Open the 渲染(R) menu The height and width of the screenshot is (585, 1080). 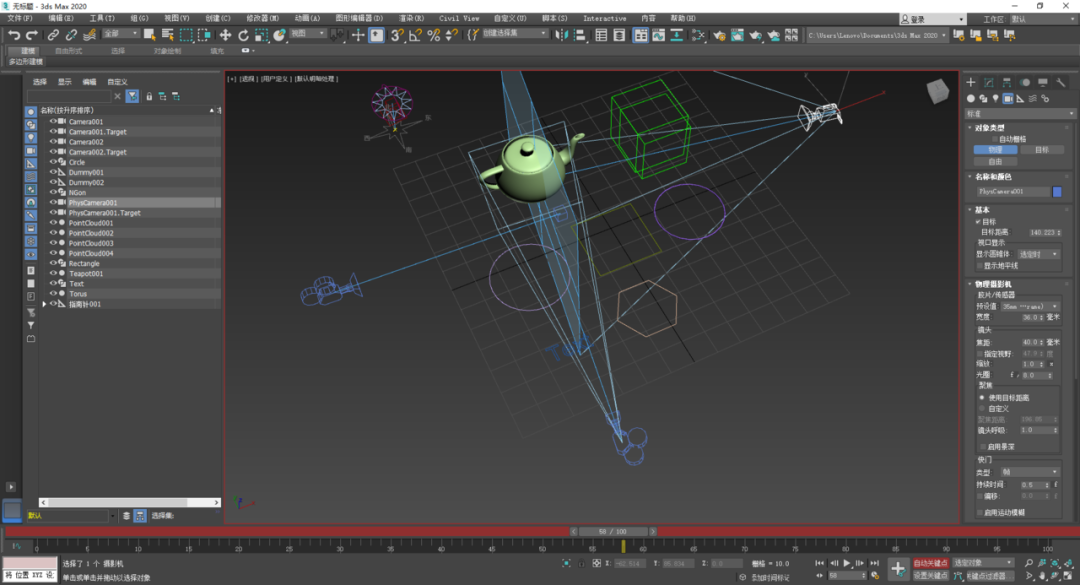[x=411, y=18]
